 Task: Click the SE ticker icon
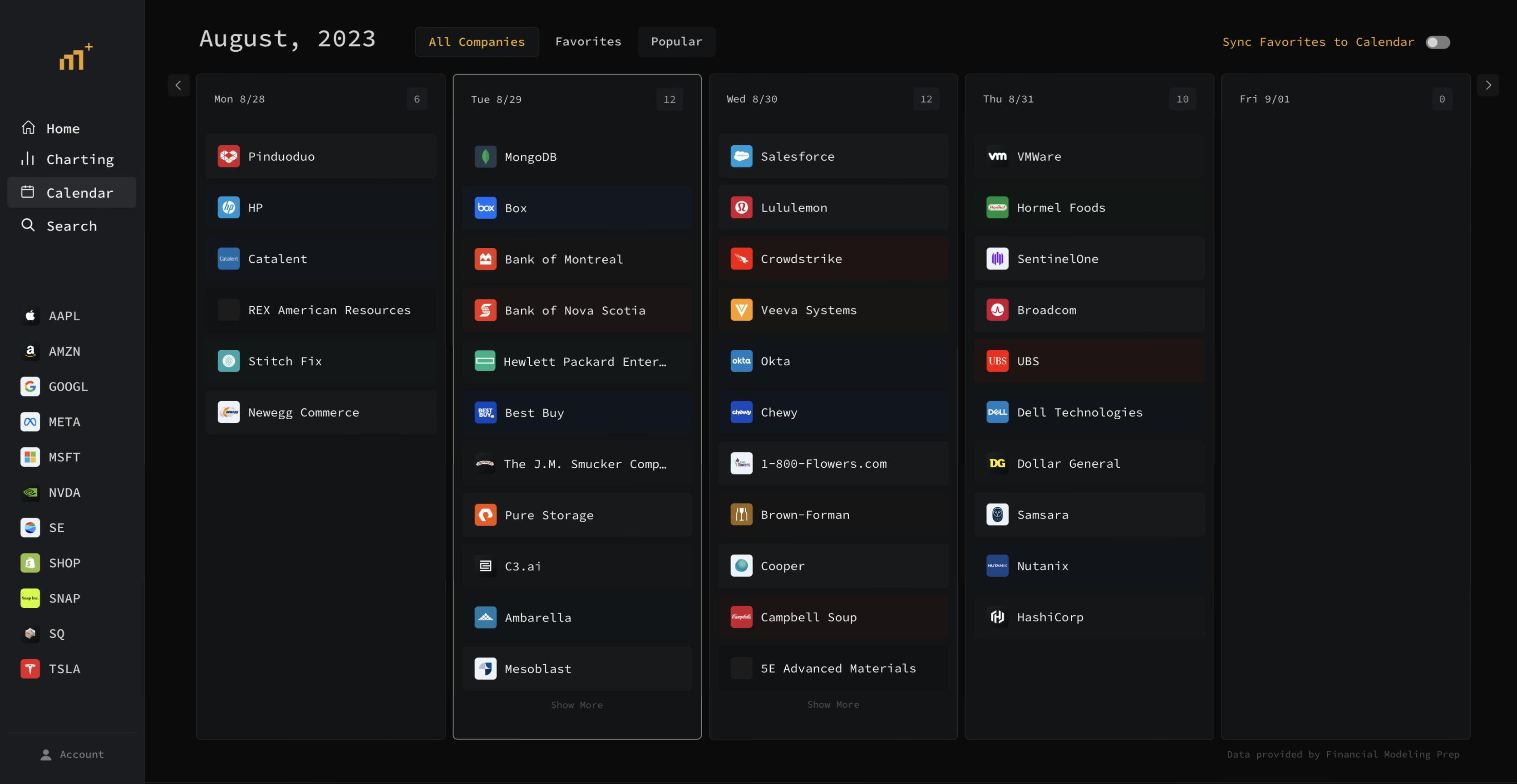point(30,528)
